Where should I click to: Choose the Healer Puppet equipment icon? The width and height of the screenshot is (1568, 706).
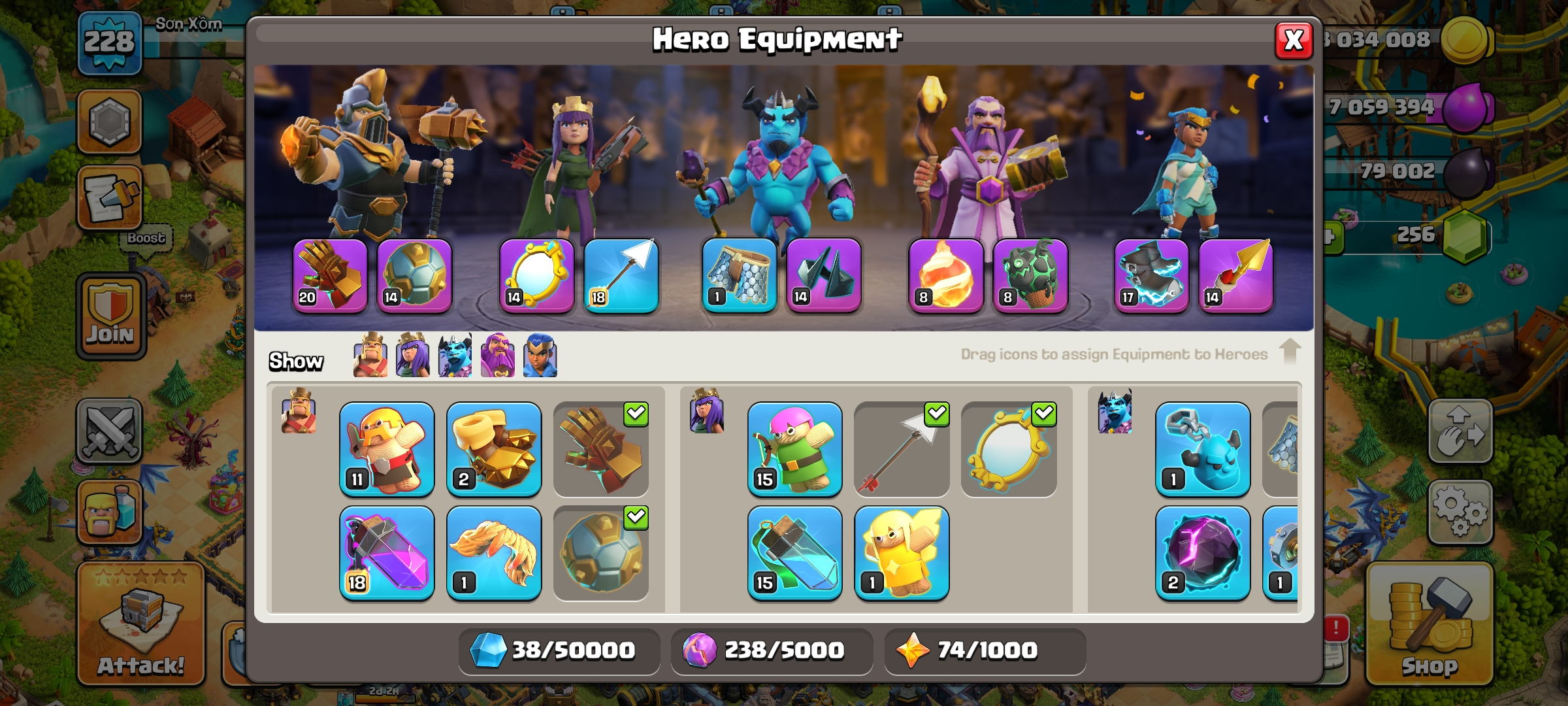(902, 553)
